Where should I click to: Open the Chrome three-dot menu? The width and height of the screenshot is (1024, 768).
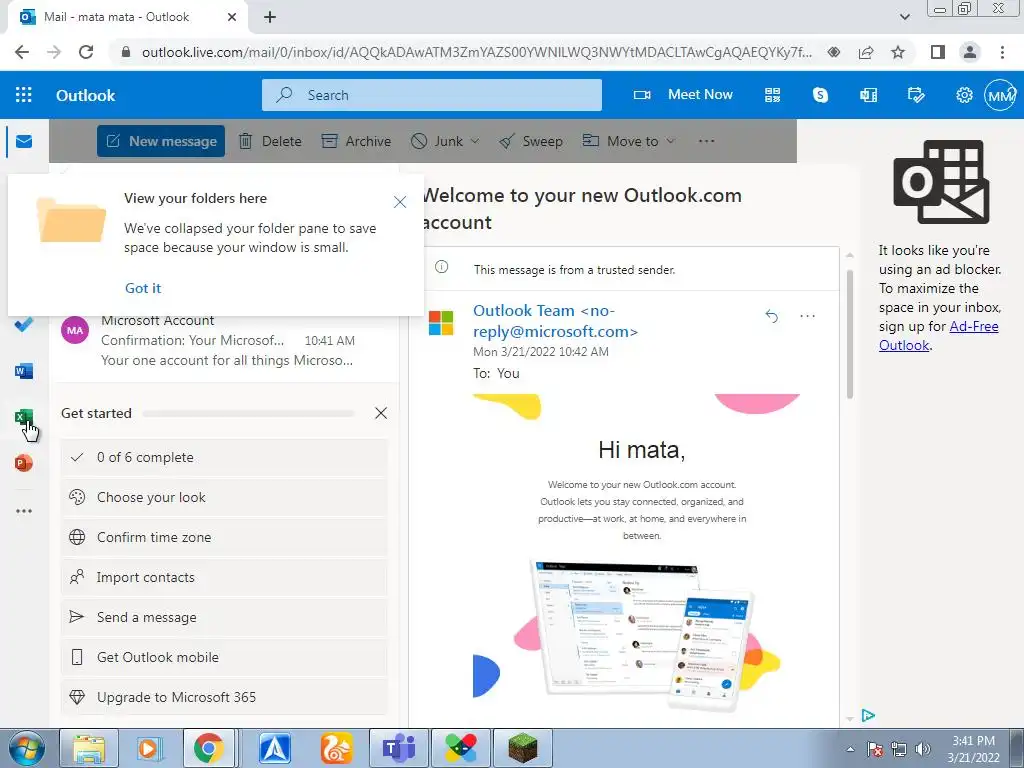coord(1002,52)
